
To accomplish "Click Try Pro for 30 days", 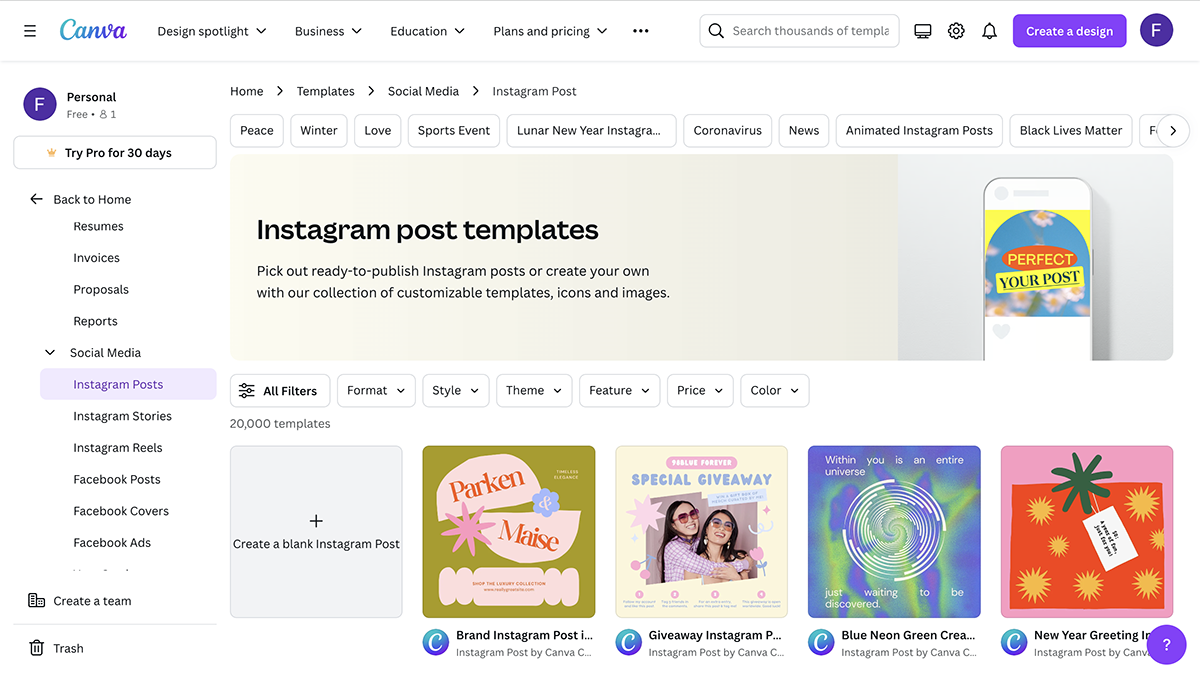I will click(x=114, y=152).
